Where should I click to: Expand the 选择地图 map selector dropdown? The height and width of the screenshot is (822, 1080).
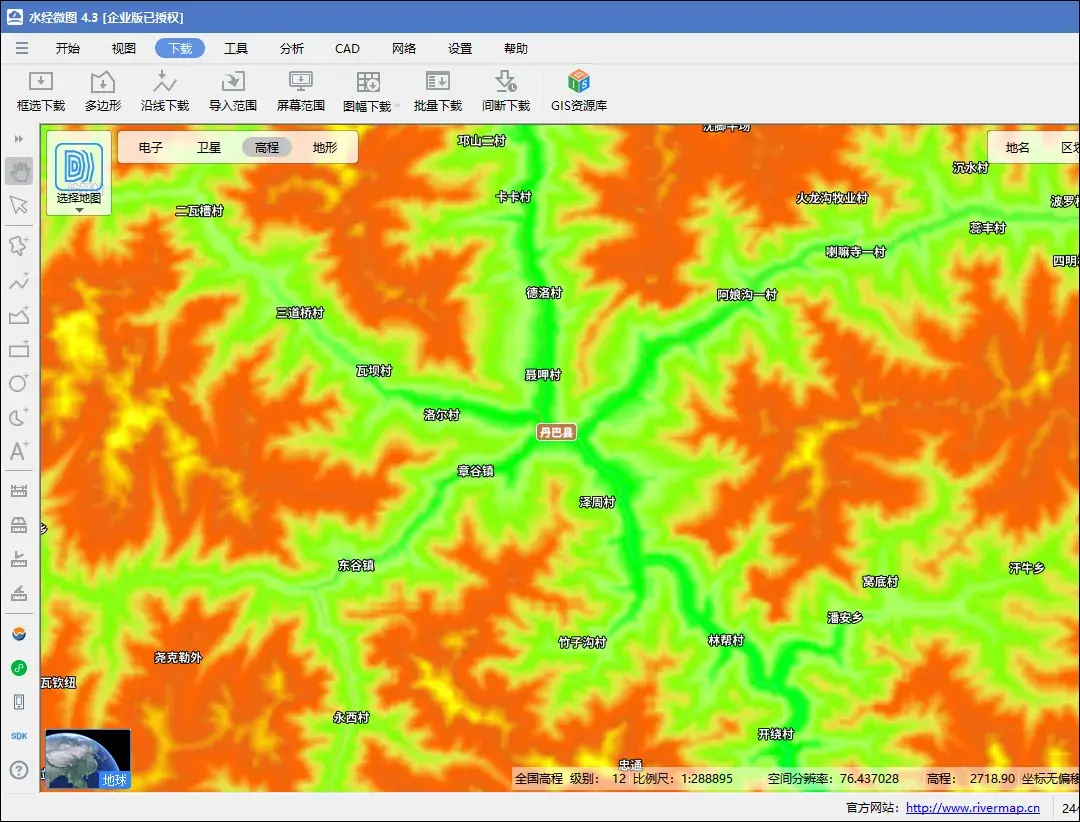(x=78, y=175)
